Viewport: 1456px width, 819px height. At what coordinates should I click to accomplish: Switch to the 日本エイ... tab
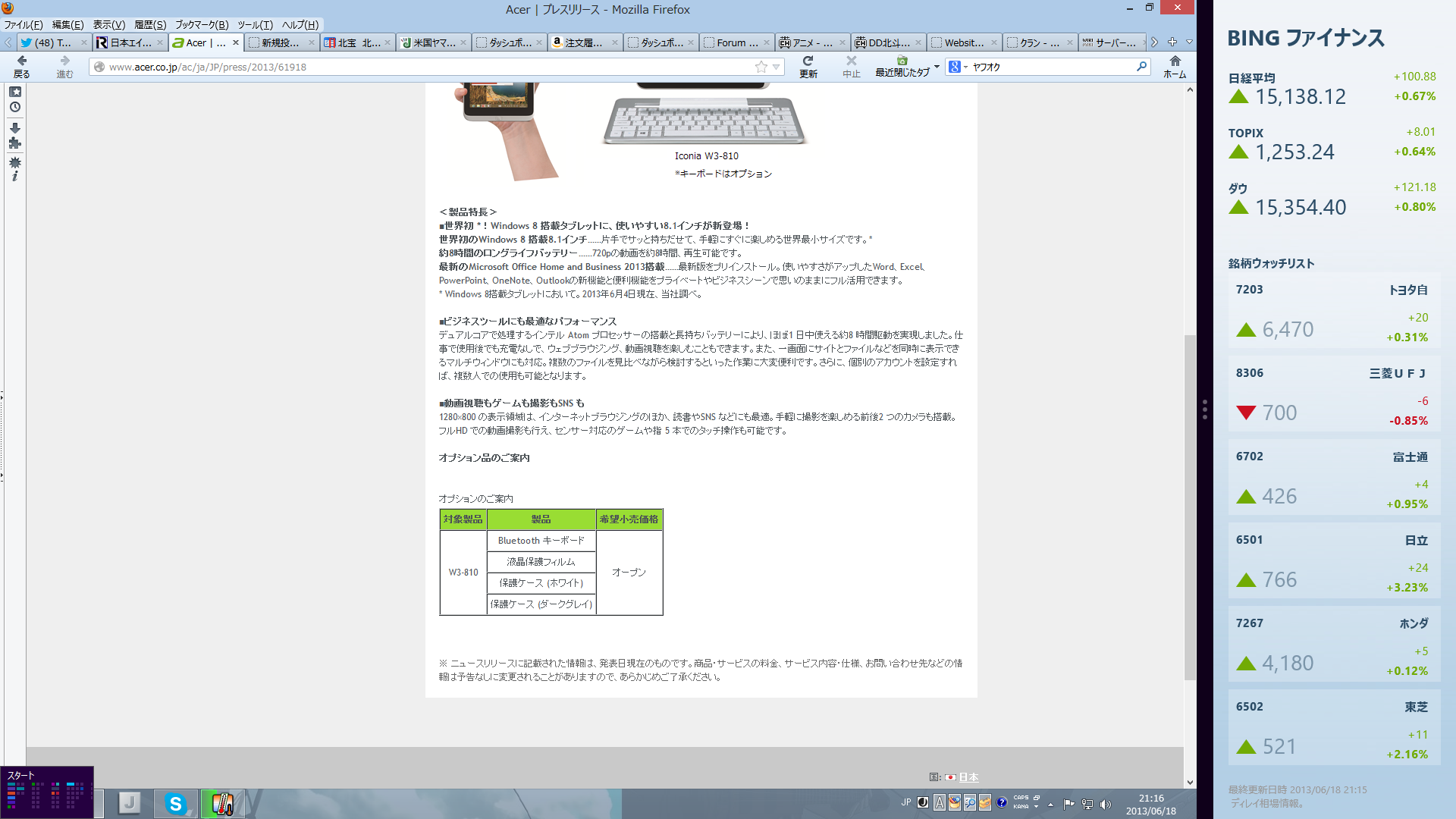(x=130, y=42)
